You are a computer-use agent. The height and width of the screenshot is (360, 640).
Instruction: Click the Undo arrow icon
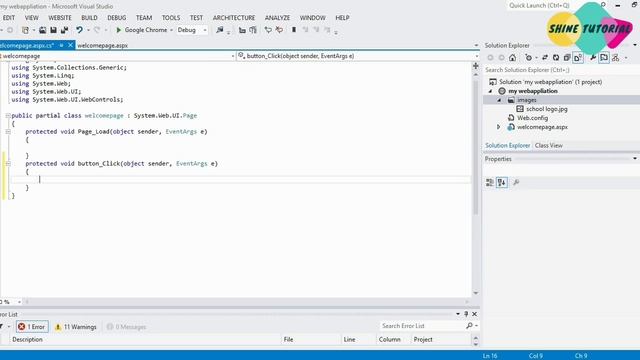[79, 30]
